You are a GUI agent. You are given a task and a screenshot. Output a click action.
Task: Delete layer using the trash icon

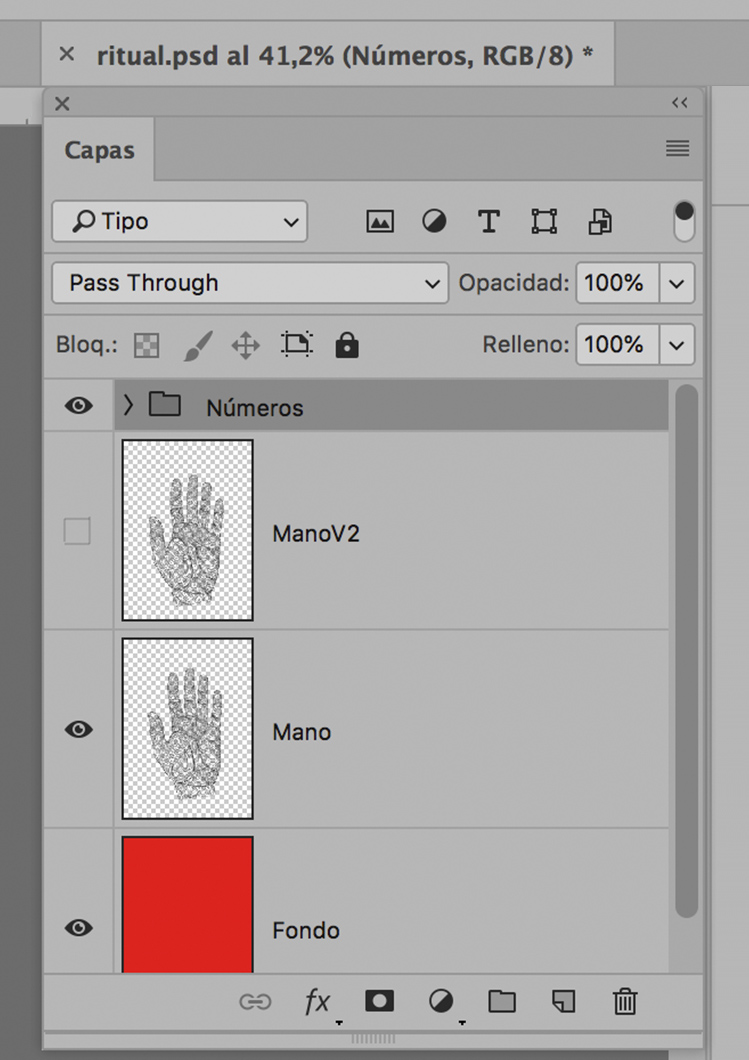(625, 1001)
